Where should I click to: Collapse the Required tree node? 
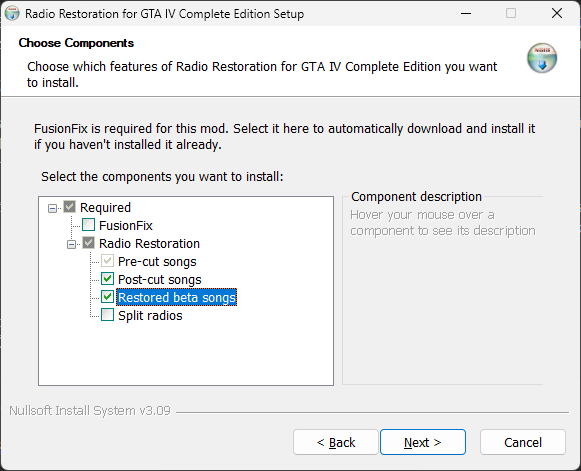(x=52, y=208)
